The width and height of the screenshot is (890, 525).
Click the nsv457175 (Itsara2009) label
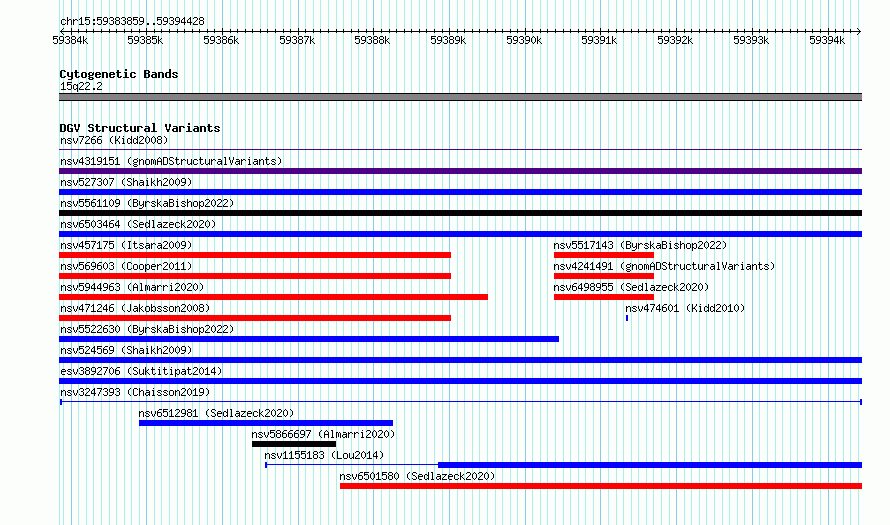(126, 245)
